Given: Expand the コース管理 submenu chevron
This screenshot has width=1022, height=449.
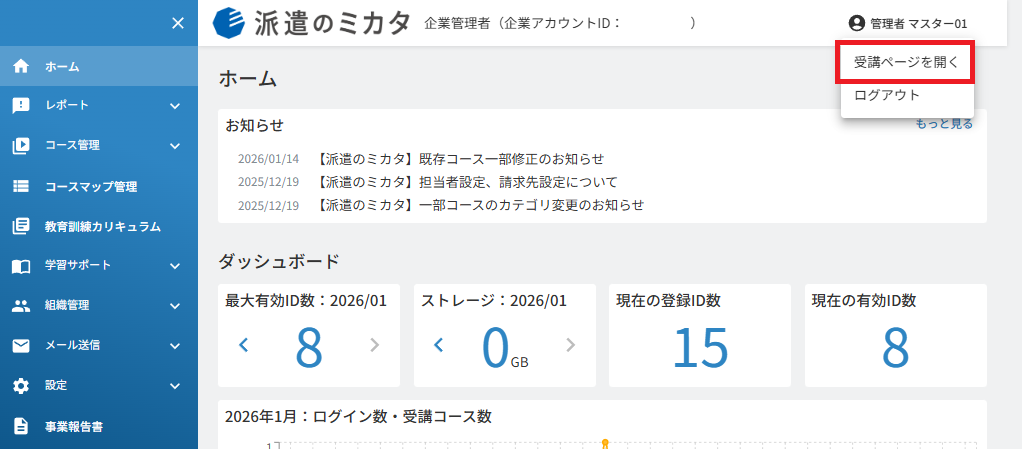Looking at the screenshot, I should point(175,145).
